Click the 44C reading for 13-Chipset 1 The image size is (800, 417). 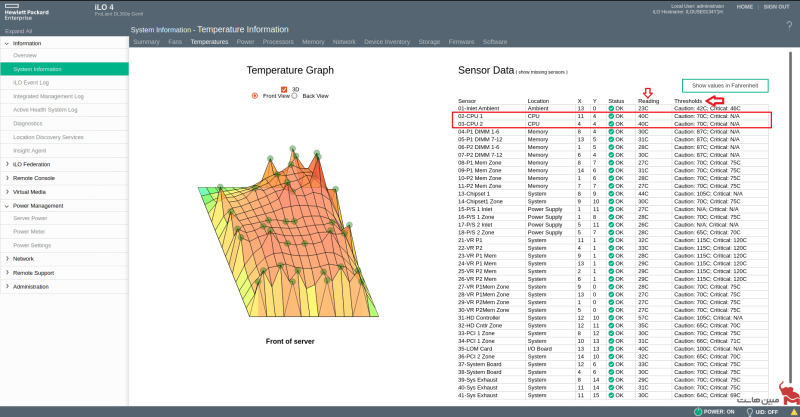[x=643, y=193]
